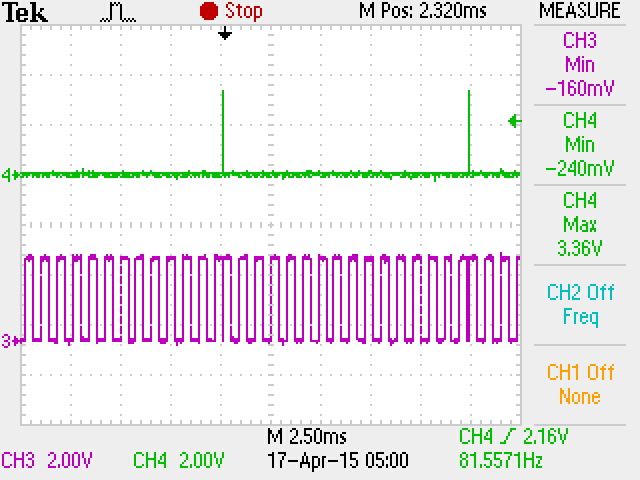This screenshot has width=640, height=480.
Task: Select the CH2 Off Freq measurement slot
Action: click(x=580, y=304)
